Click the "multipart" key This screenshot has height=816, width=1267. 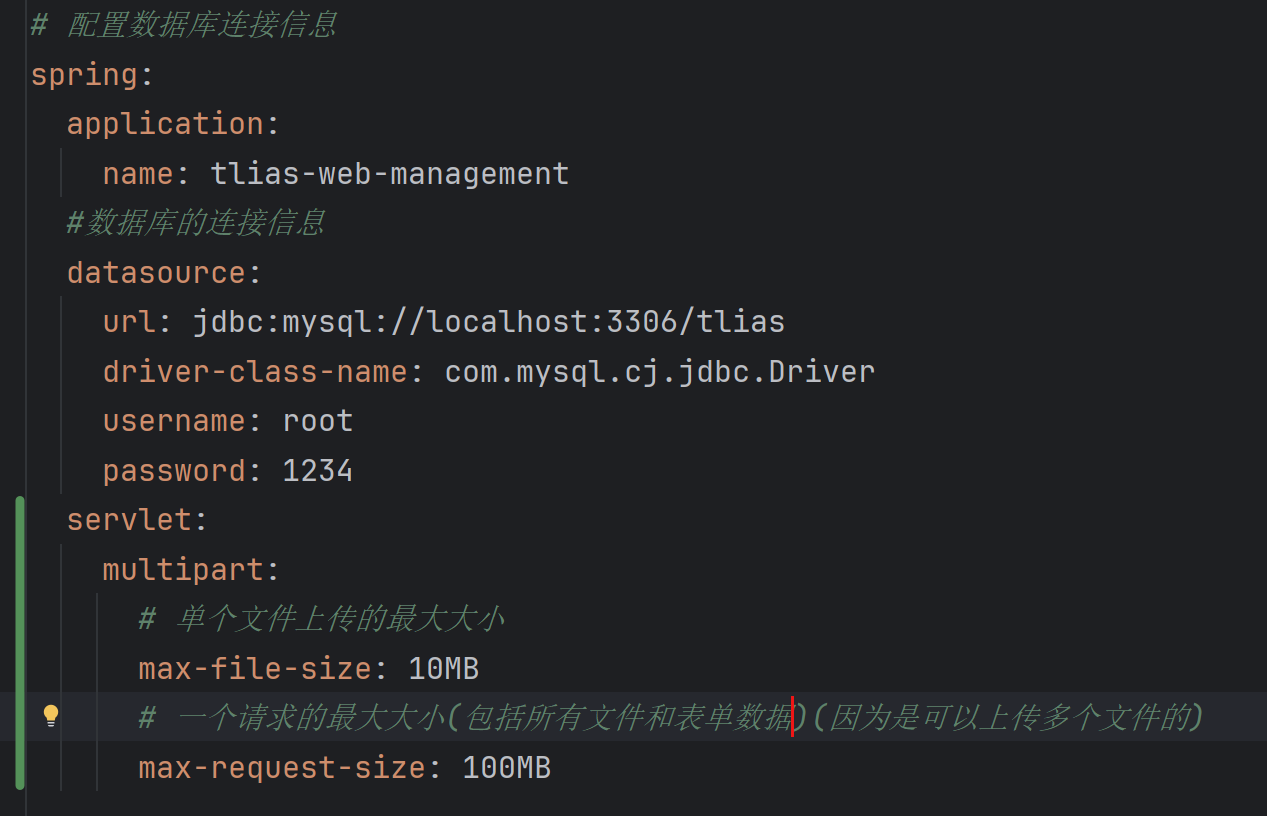point(183,570)
